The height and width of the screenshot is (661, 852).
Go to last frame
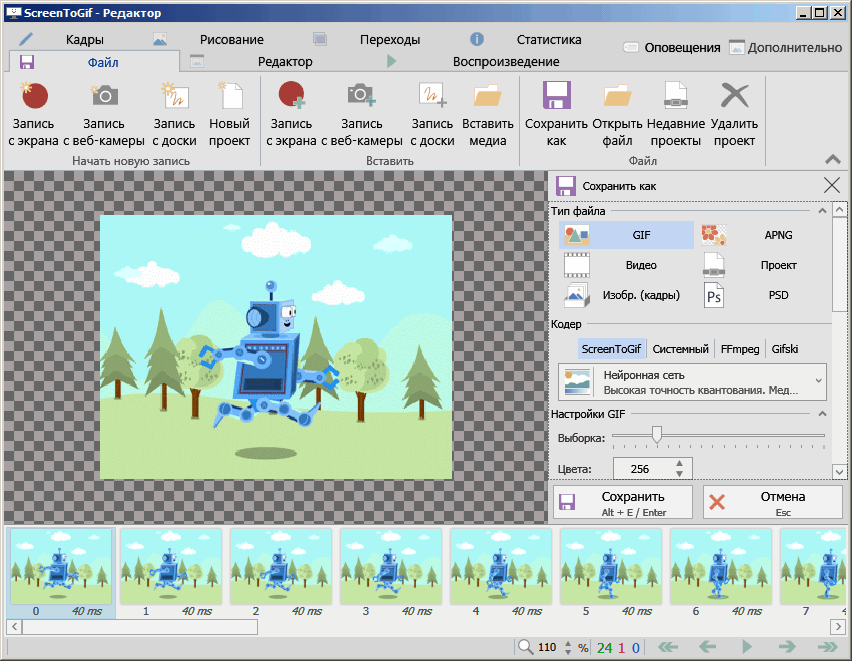(828, 647)
